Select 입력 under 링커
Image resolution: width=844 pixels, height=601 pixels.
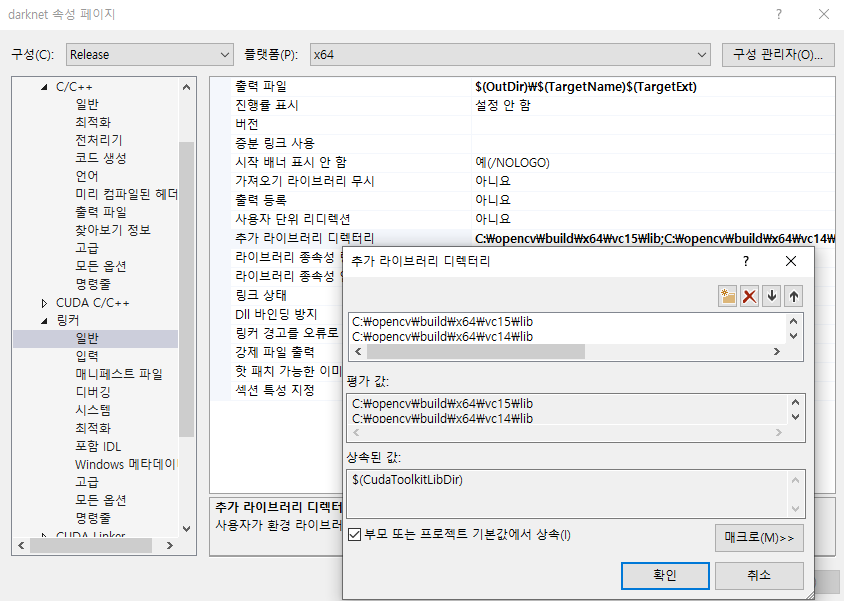click(x=87, y=356)
